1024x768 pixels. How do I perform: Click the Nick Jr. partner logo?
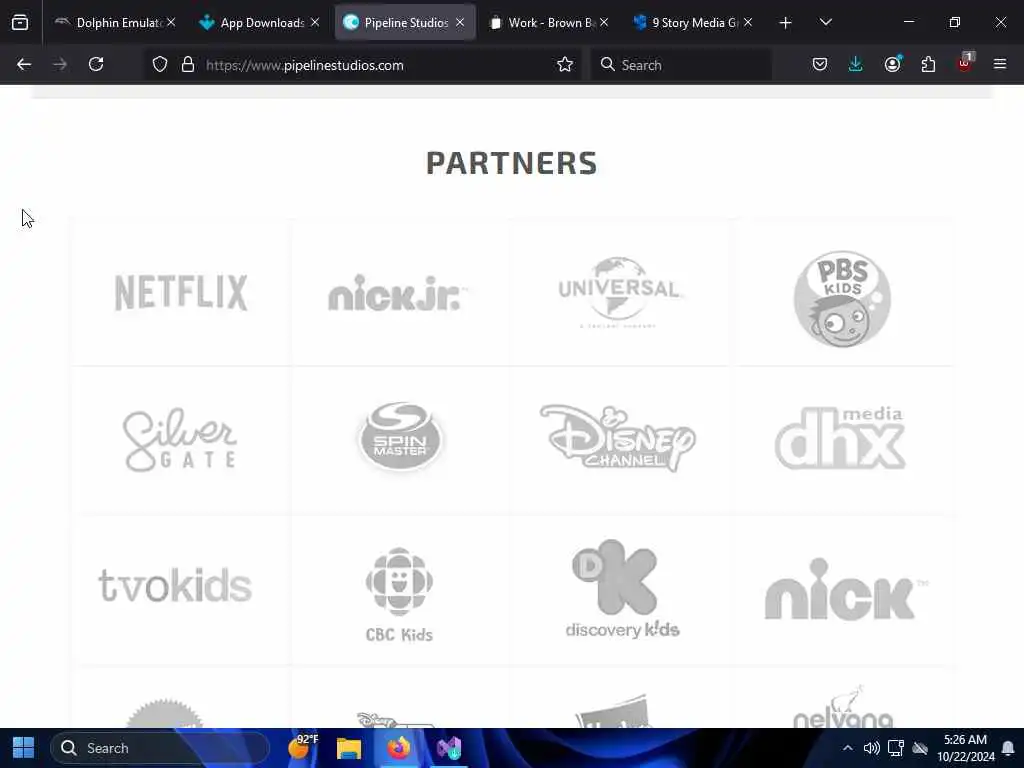(397, 293)
